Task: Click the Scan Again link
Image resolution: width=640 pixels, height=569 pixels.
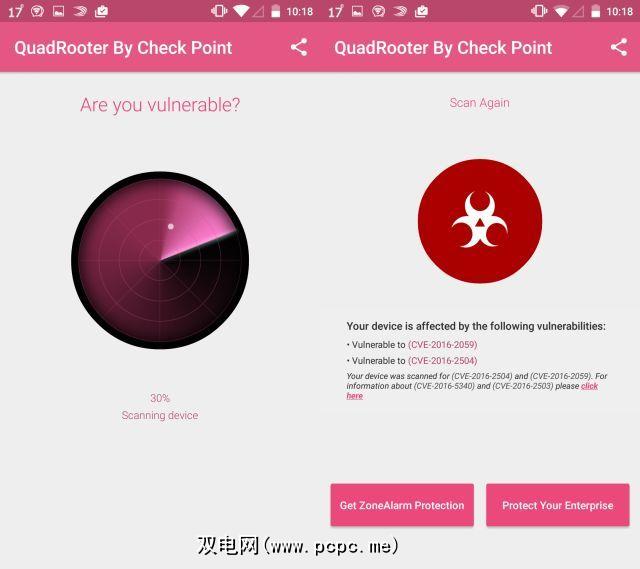Action: [480, 103]
